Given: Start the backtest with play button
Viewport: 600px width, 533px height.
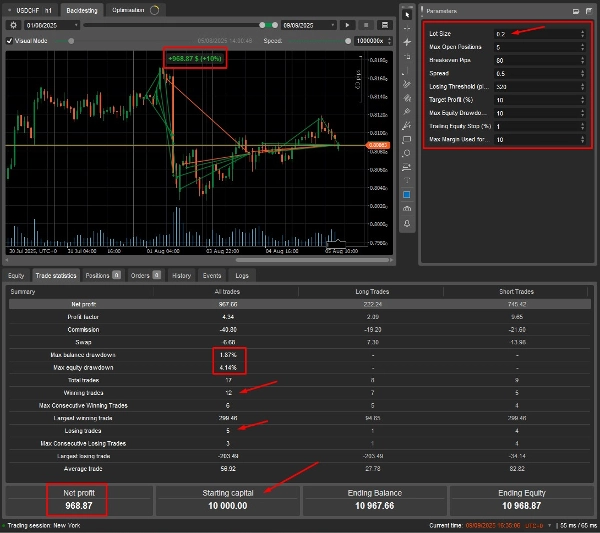Looking at the screenshot, I should pos(347,25).
